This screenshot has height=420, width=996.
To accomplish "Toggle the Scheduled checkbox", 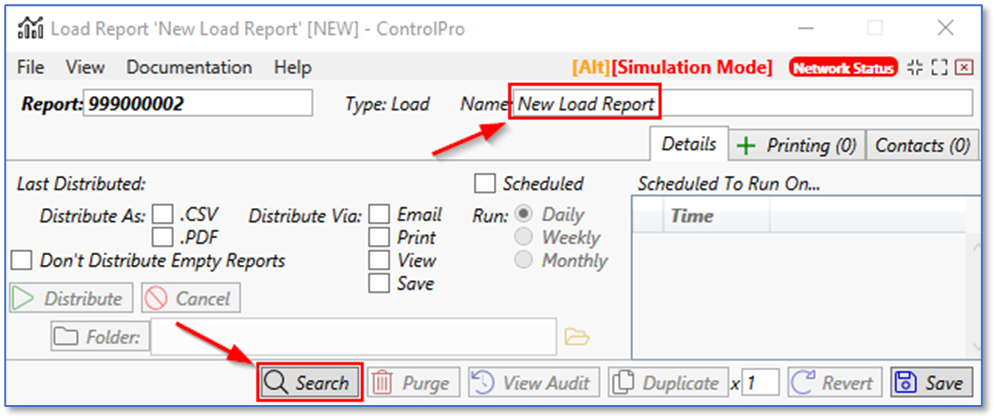I will [485, 184].
